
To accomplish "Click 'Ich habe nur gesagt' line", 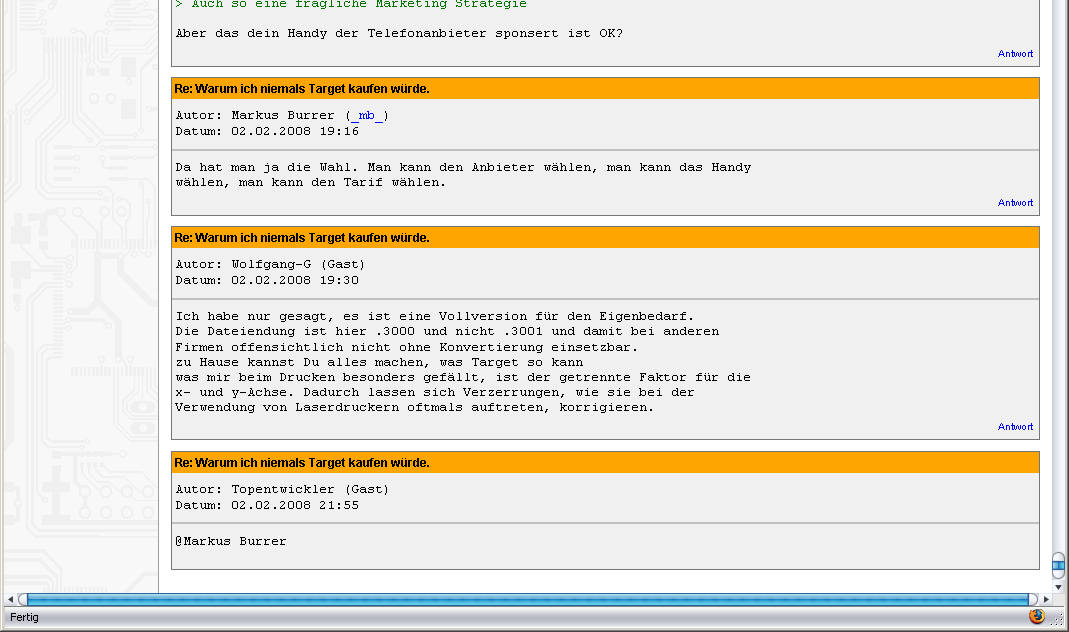I will tap(435, 316).
